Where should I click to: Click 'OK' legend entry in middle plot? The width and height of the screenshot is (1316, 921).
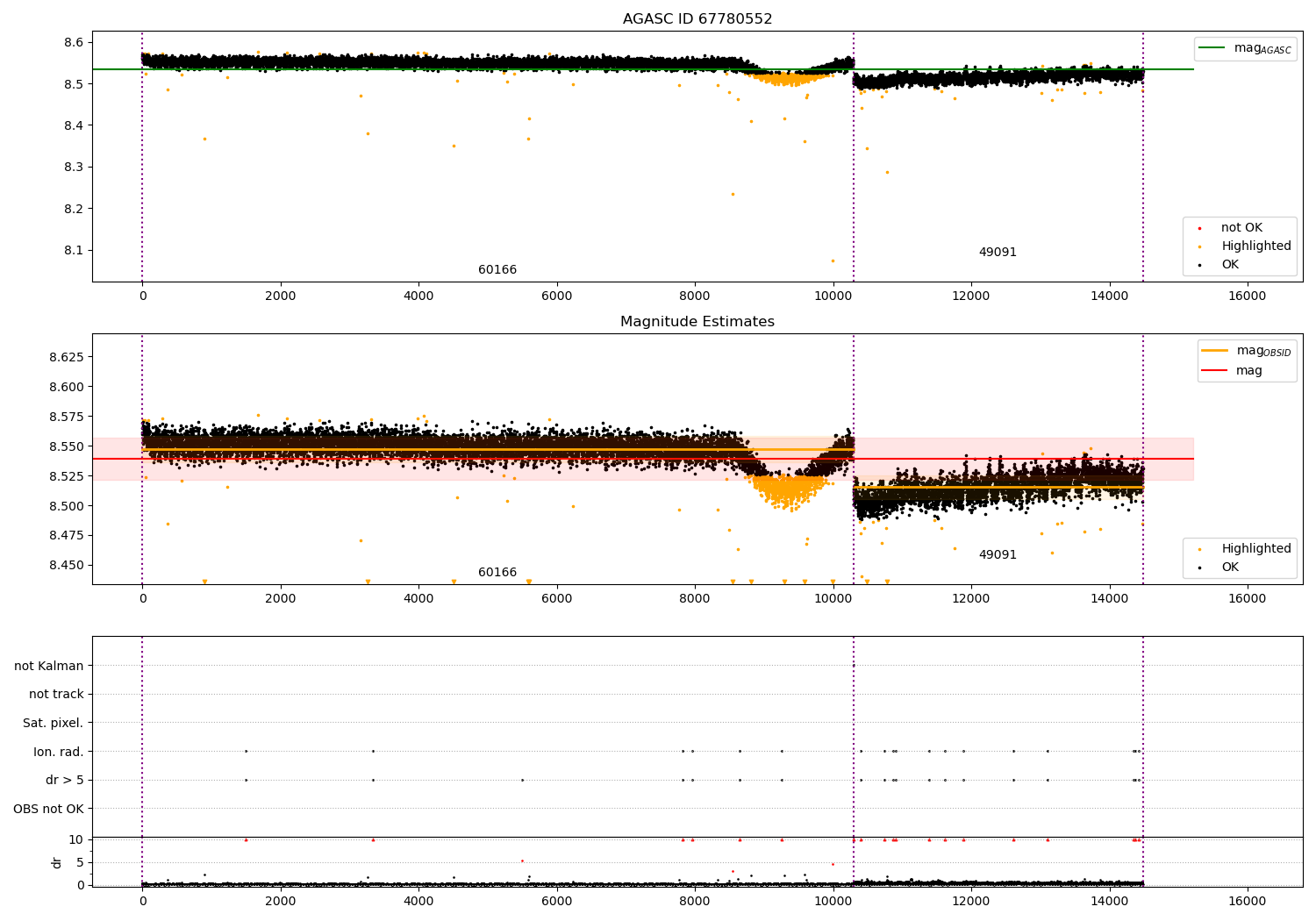[x=1230, y=568]
